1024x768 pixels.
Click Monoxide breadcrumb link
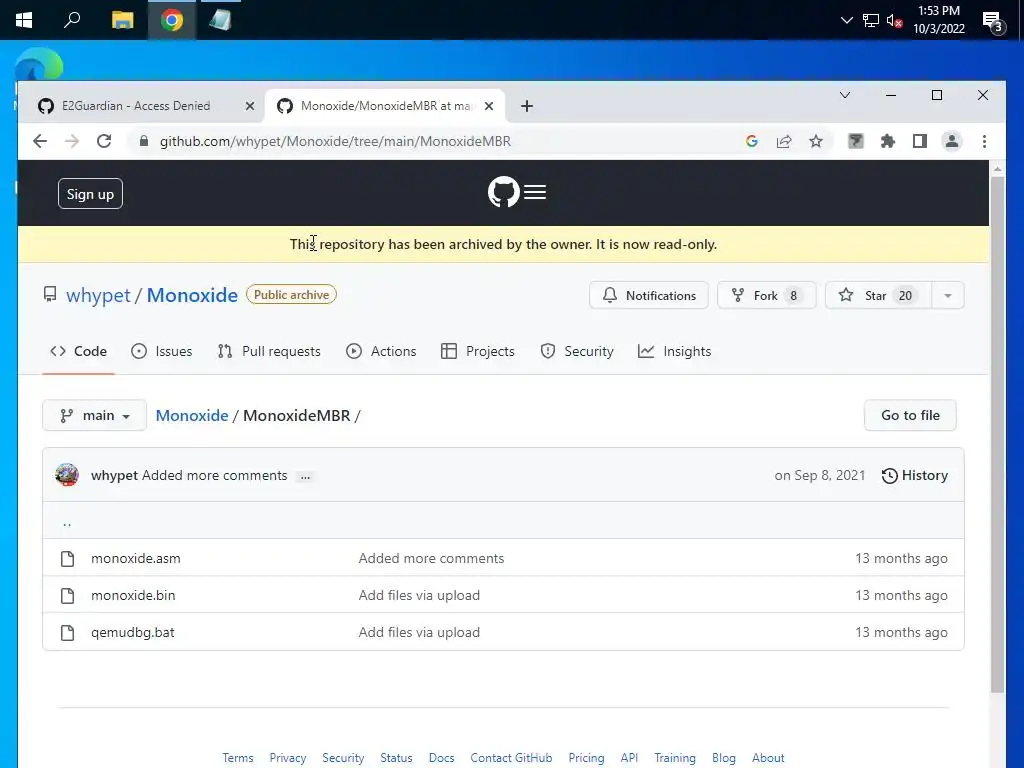point(192,415)
